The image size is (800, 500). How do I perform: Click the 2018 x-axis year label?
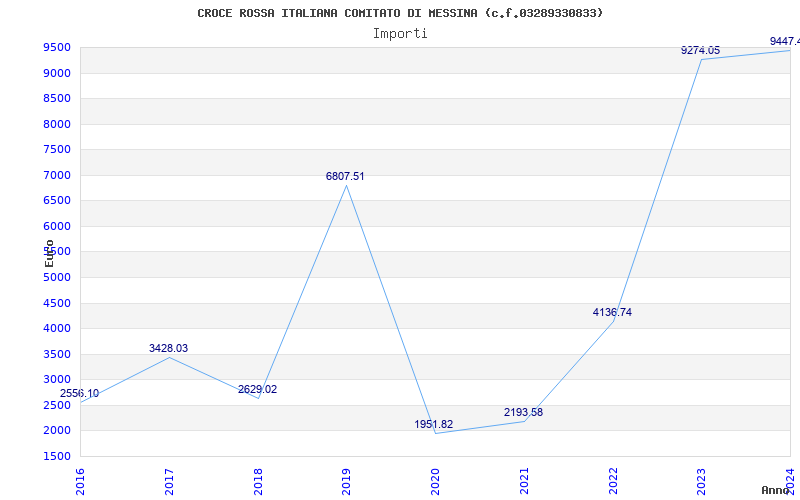258,482
